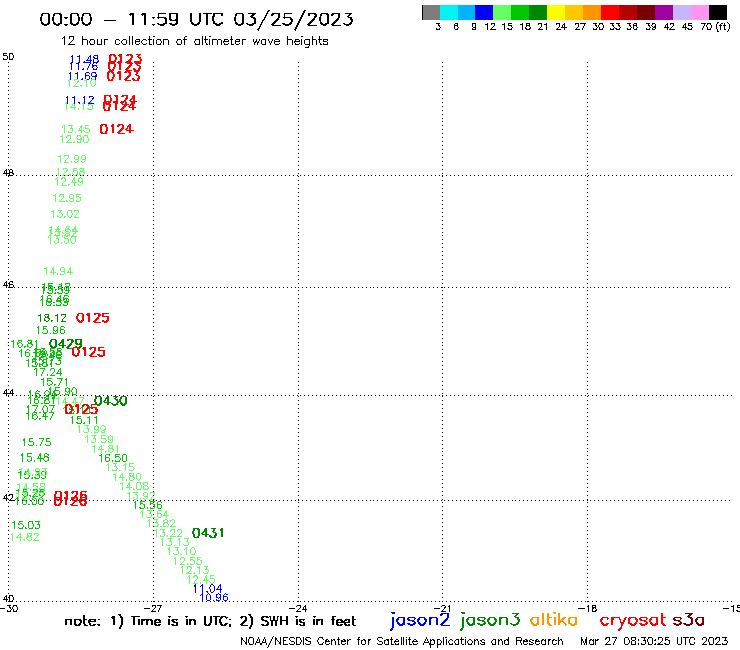
Task: Click the dark red 's3a' satellite label
Action: coord(688,620)
